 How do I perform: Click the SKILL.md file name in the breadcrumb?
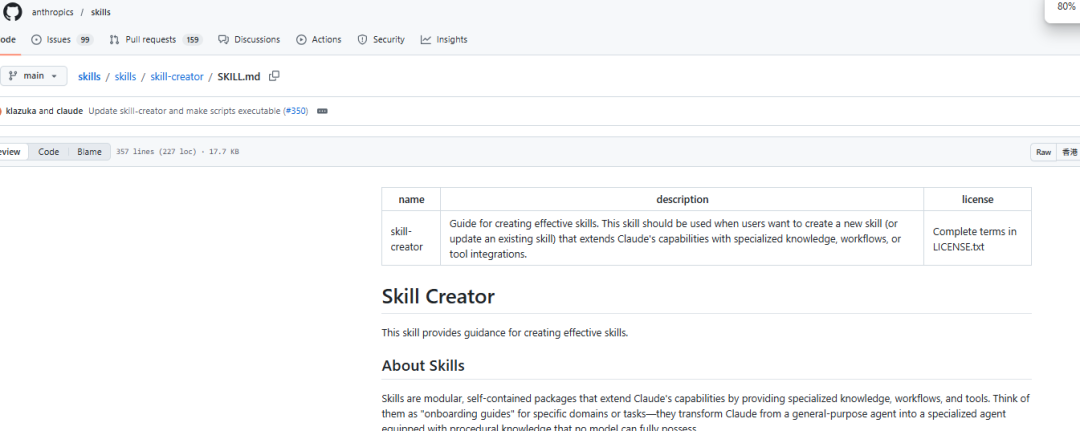[x=239, y=76]
